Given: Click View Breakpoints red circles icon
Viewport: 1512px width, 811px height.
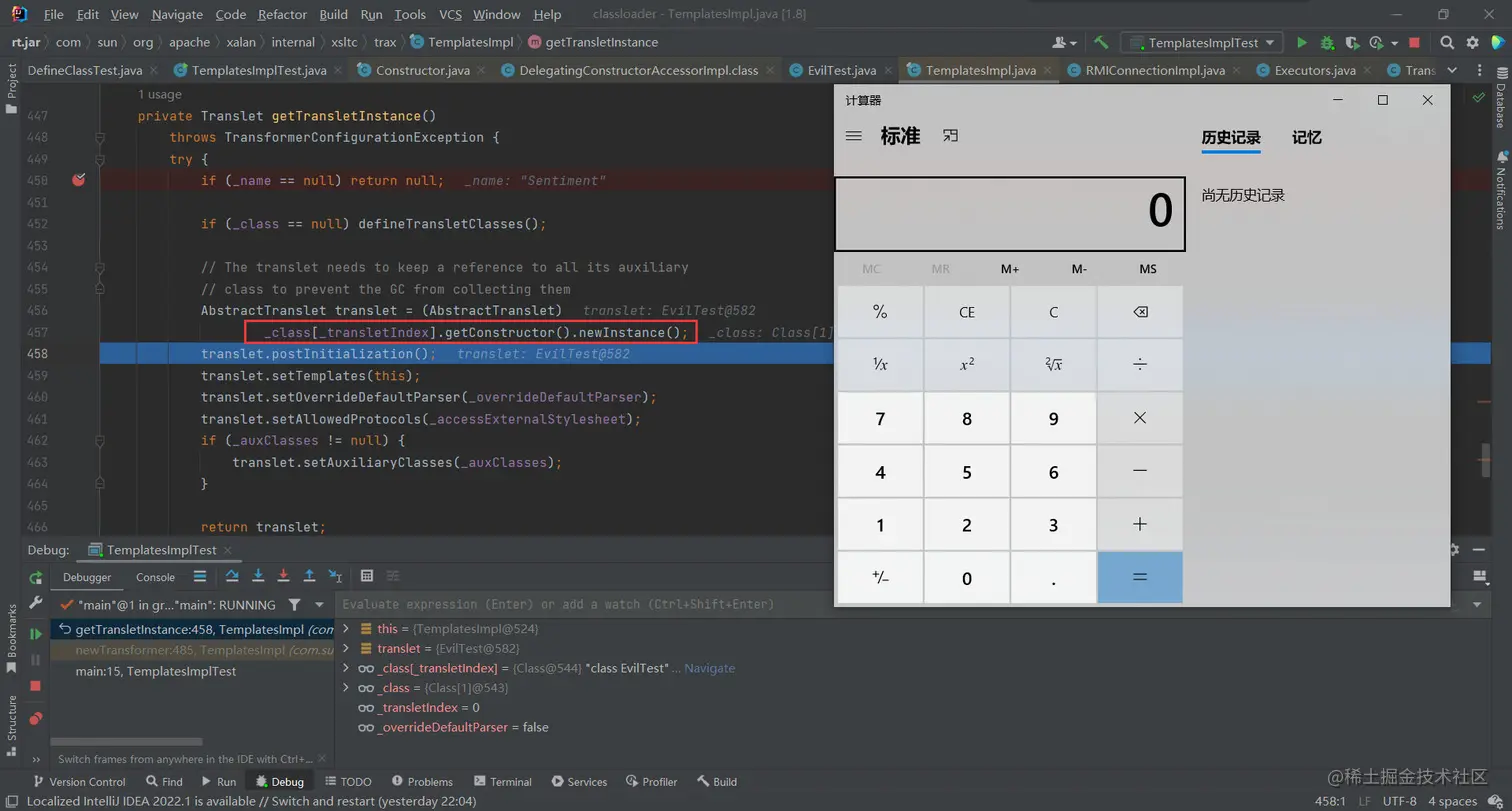Looking at the screenshot, I should pyautogui.click(x=36, y=718).
